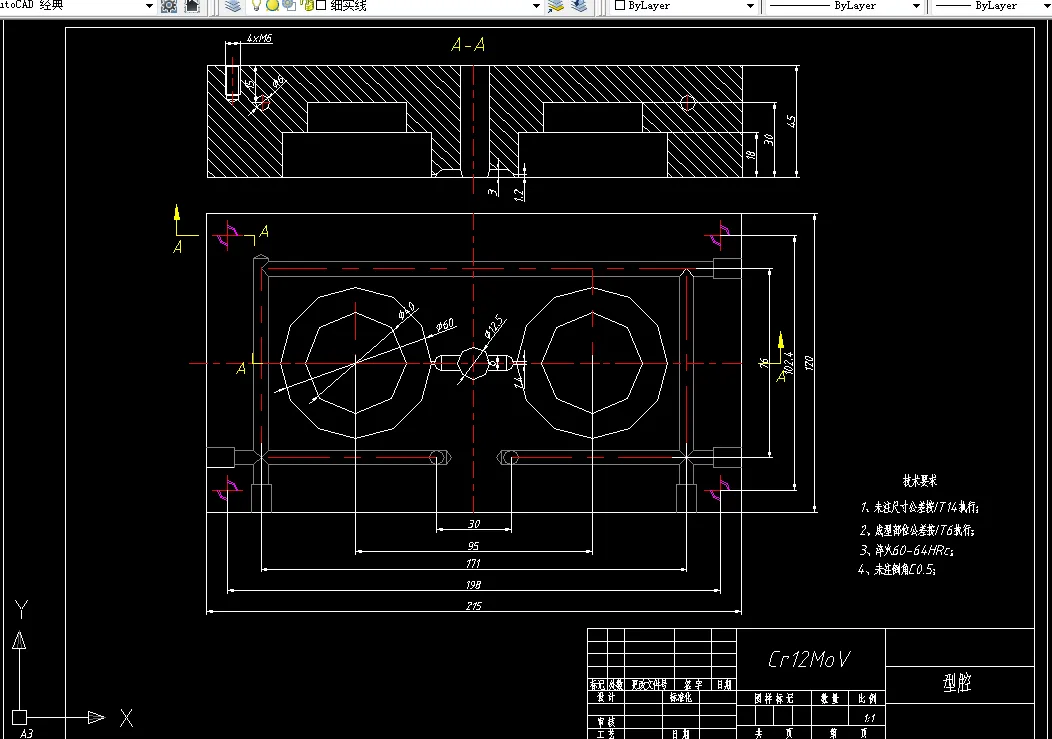
Task: Click the 198 dimension text
Action: (x=474, y=585)
